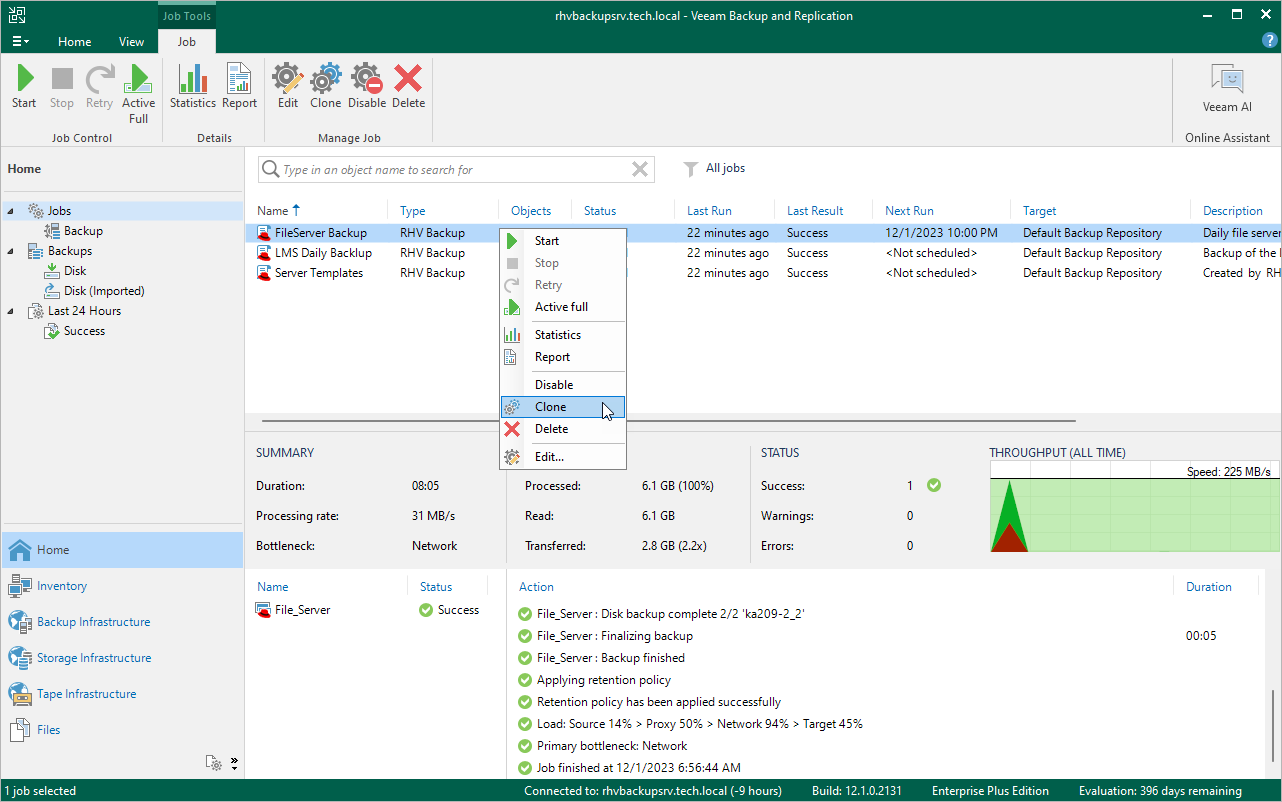
Task: Switch to the Job ribbon tab
Action: pyautogui.click(x=186, y=42)
